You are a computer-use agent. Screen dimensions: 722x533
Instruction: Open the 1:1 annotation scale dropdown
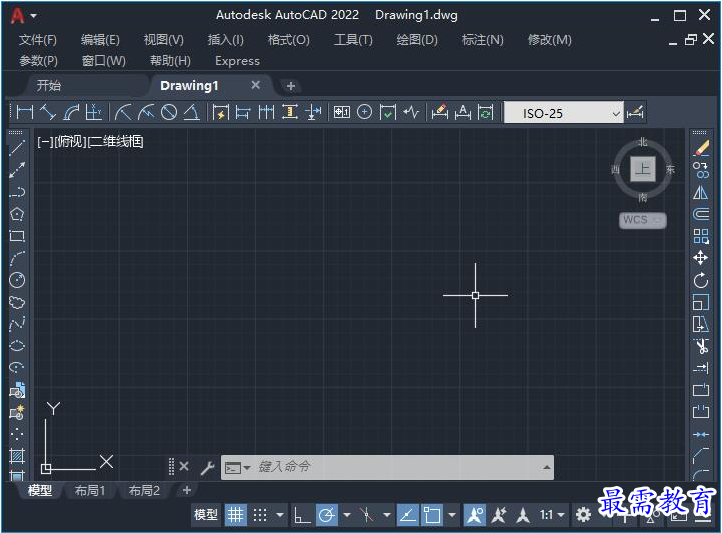(552, 515)
